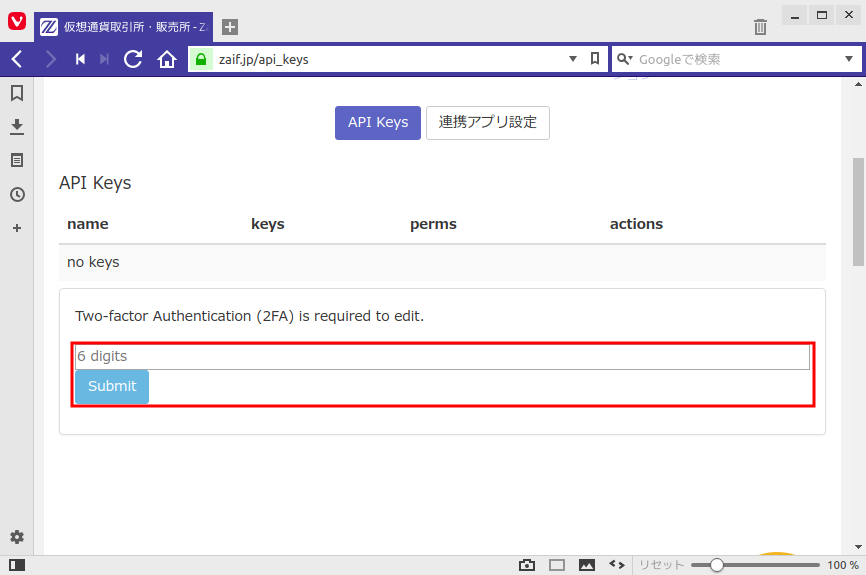Open the History panel in sidebar
The image size is (866, 575).
(x=17, y=194)
